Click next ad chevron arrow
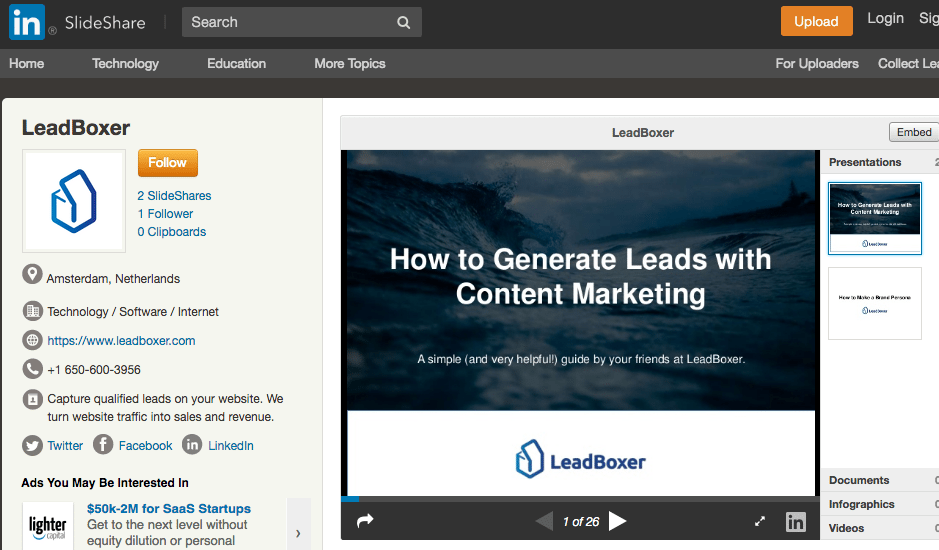Viewport: 939px width, 550px height. (x=298, y=533)
